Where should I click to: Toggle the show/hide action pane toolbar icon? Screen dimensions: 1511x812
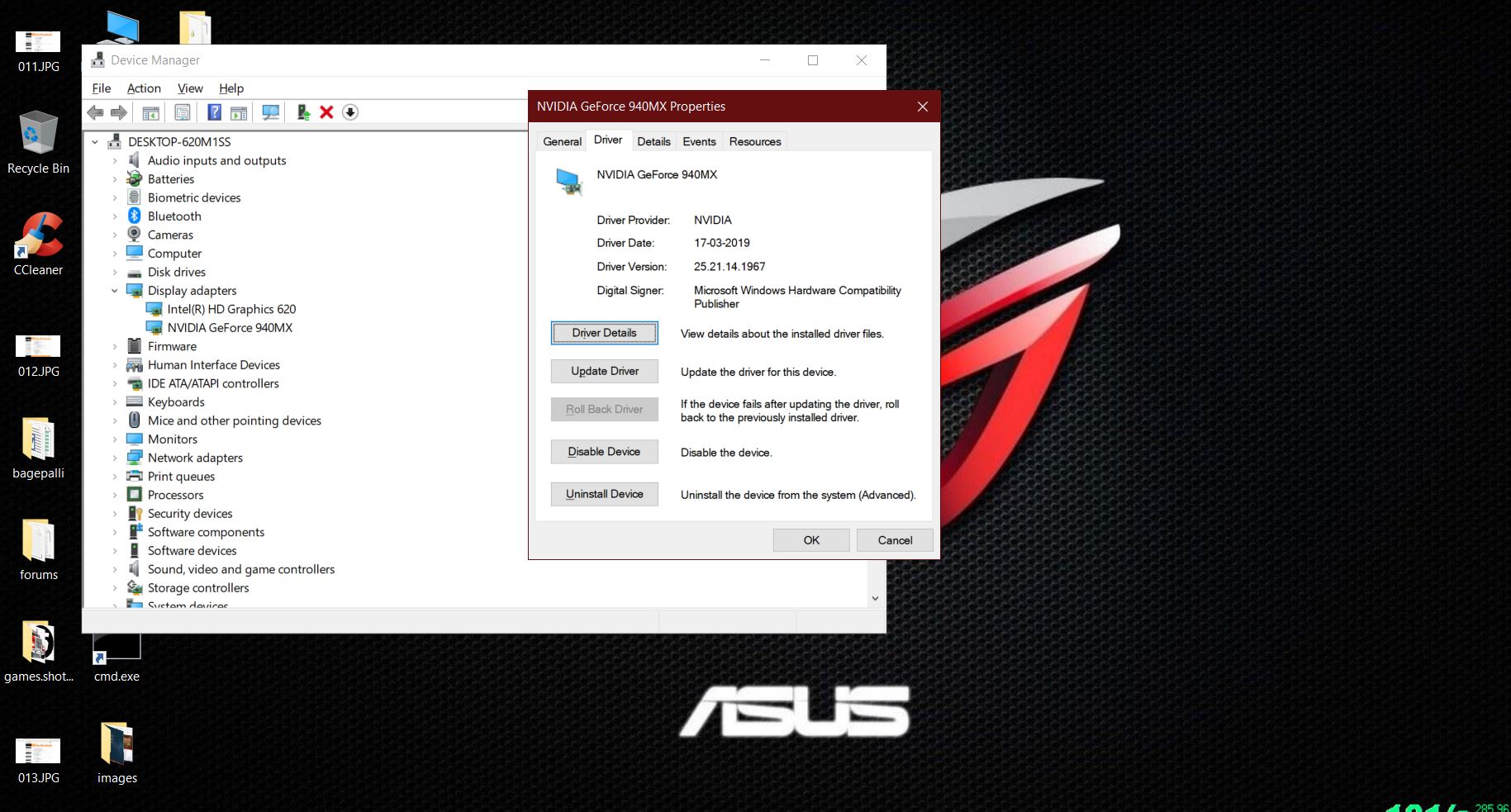[x=239, y=112]
